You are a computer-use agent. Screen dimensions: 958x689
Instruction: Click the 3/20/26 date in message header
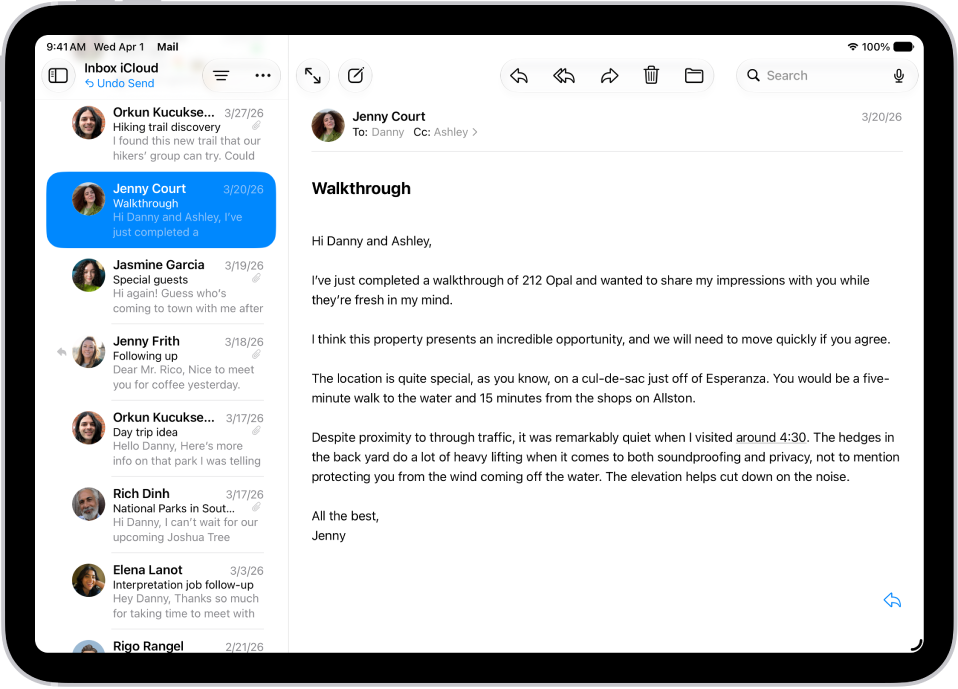[x=881, y=117]
